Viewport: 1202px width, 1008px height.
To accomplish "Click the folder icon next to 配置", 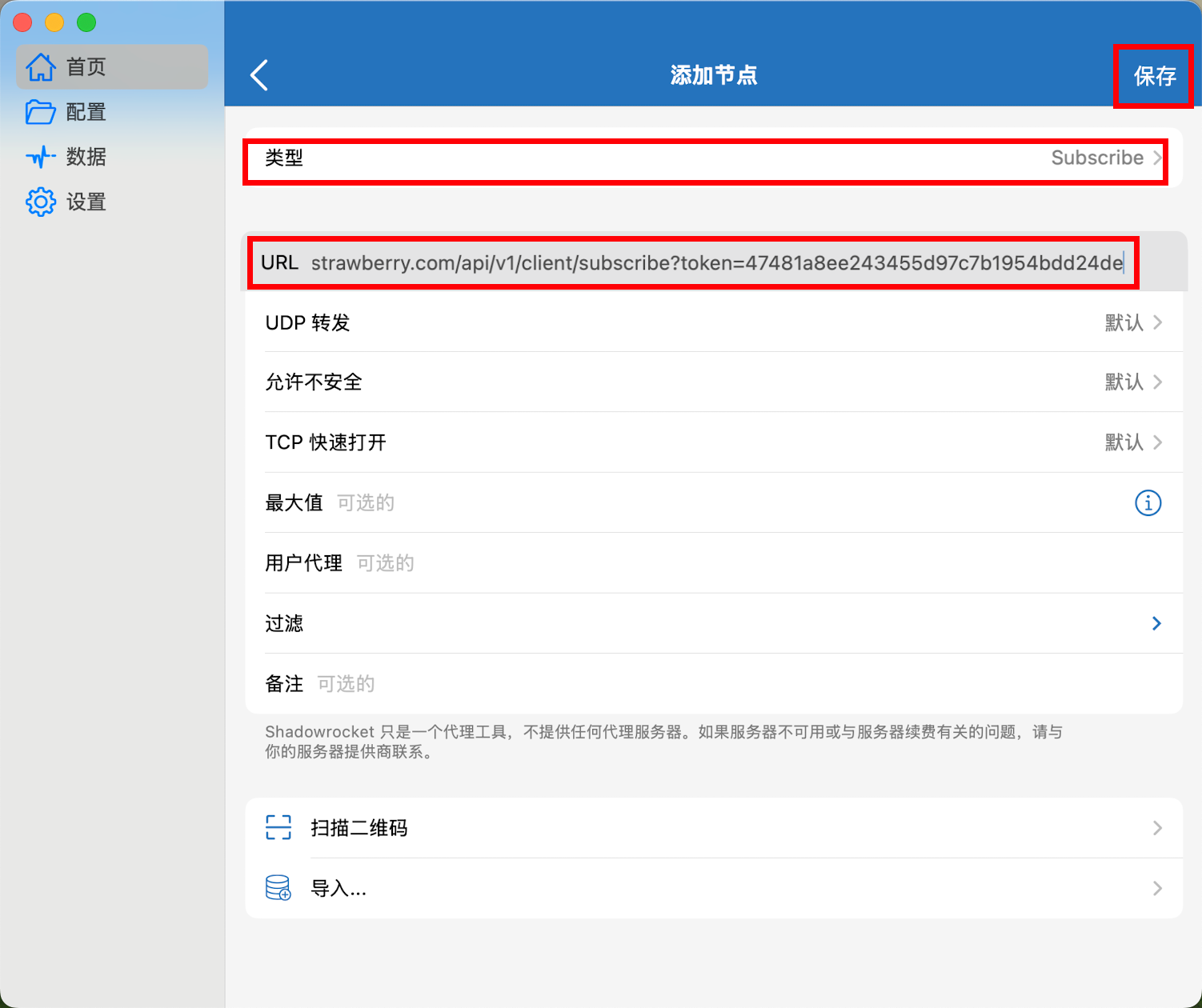I will pyautogui.click(x=41, y=112).
